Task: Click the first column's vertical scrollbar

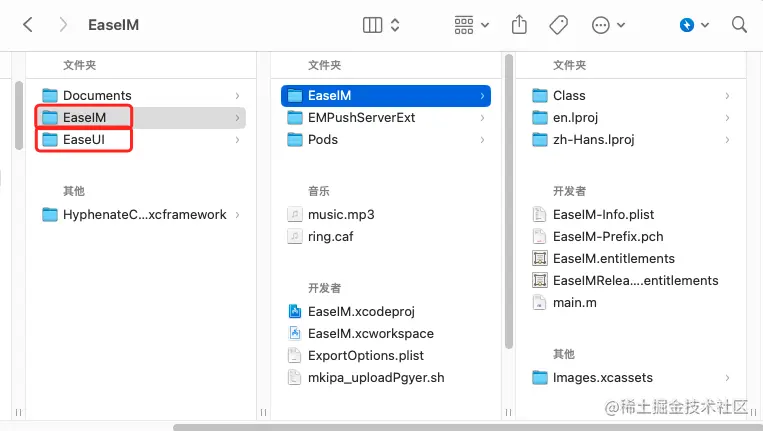Action: coord(19,115)
